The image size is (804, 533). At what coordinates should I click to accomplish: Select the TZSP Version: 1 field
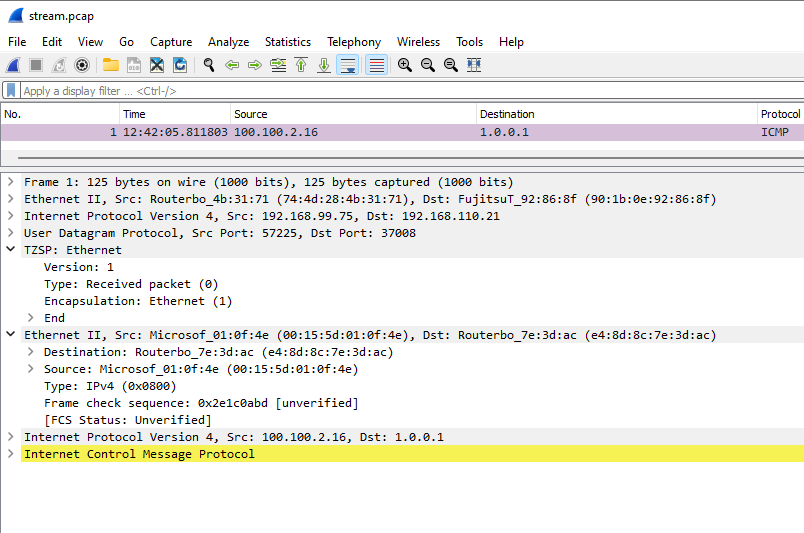tap(79, 267)
